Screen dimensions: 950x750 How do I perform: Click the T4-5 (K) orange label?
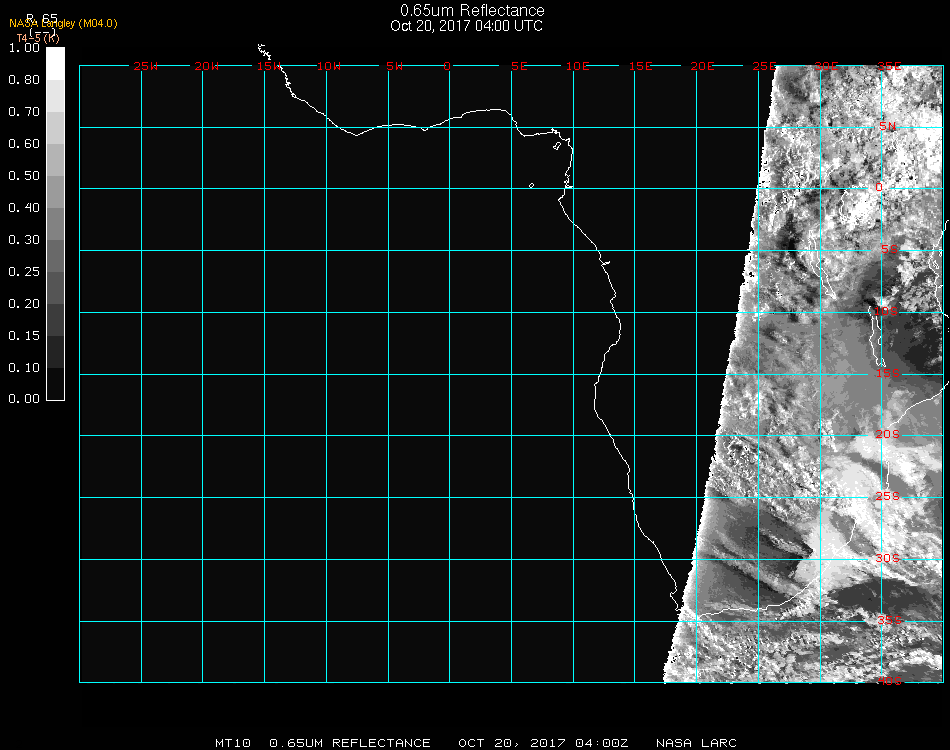point(38,38)
